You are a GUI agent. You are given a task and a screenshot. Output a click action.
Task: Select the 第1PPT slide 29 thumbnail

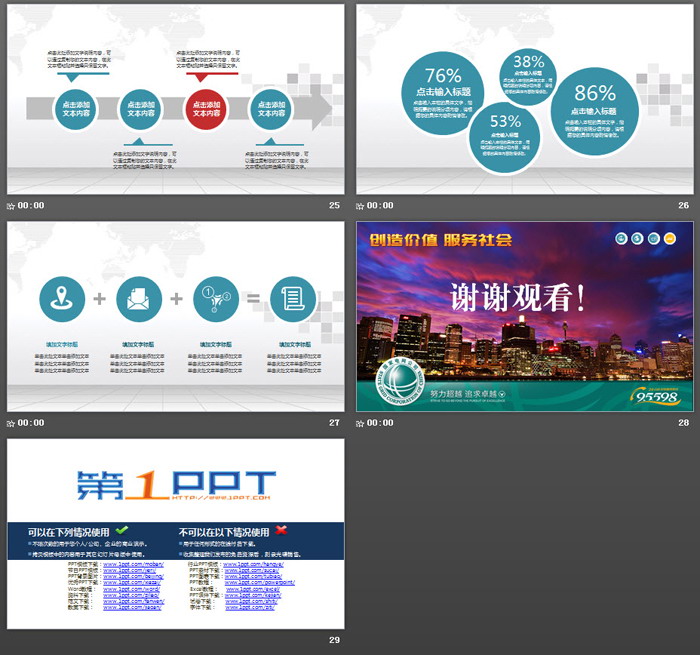(176, 534)
